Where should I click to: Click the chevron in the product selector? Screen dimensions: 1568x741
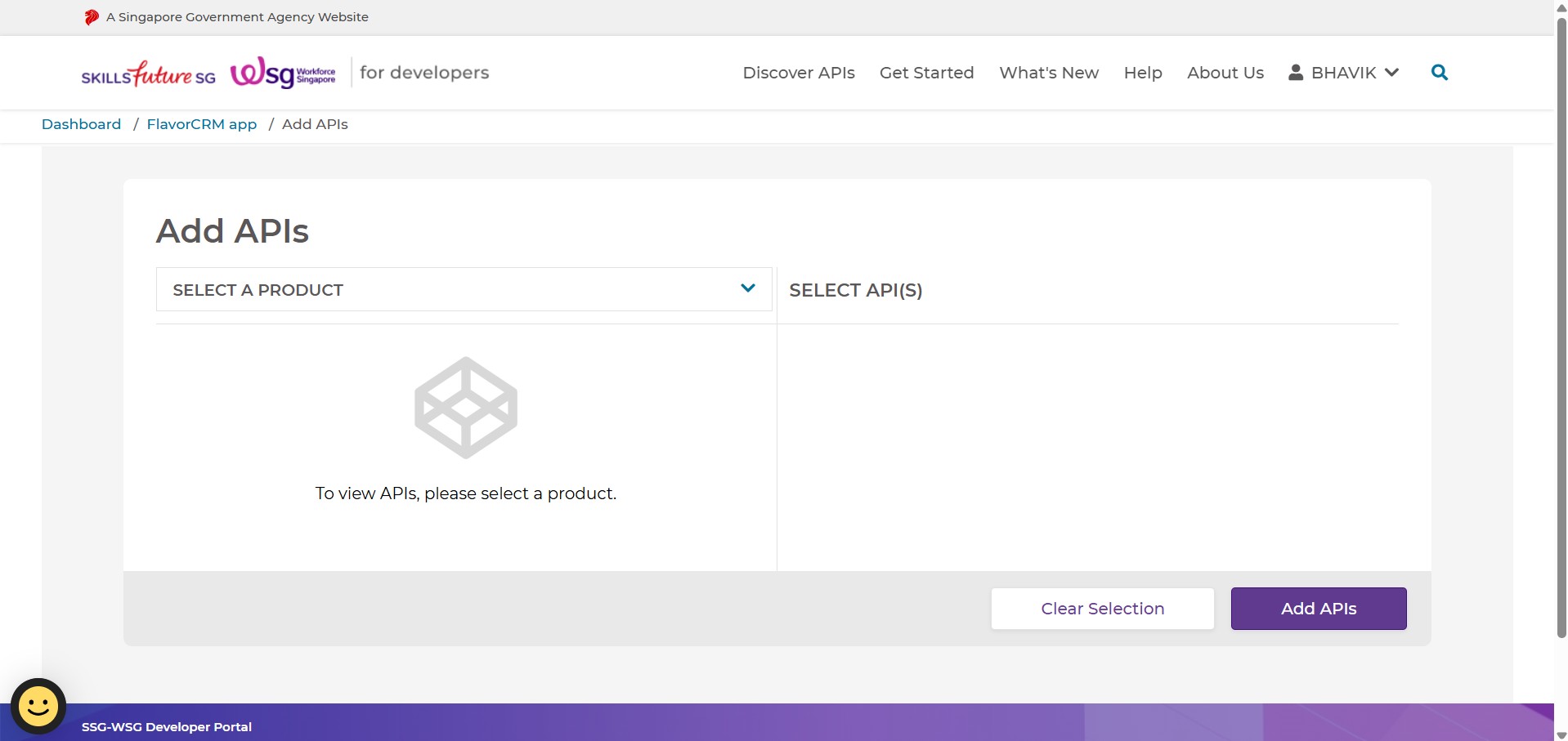coord(747,288)
